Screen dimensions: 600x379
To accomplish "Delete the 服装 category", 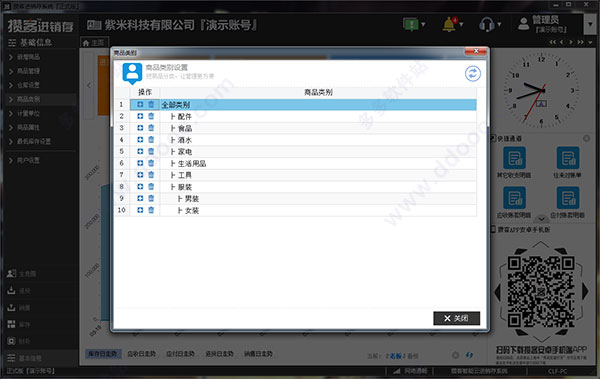I will tap(151, 186).
